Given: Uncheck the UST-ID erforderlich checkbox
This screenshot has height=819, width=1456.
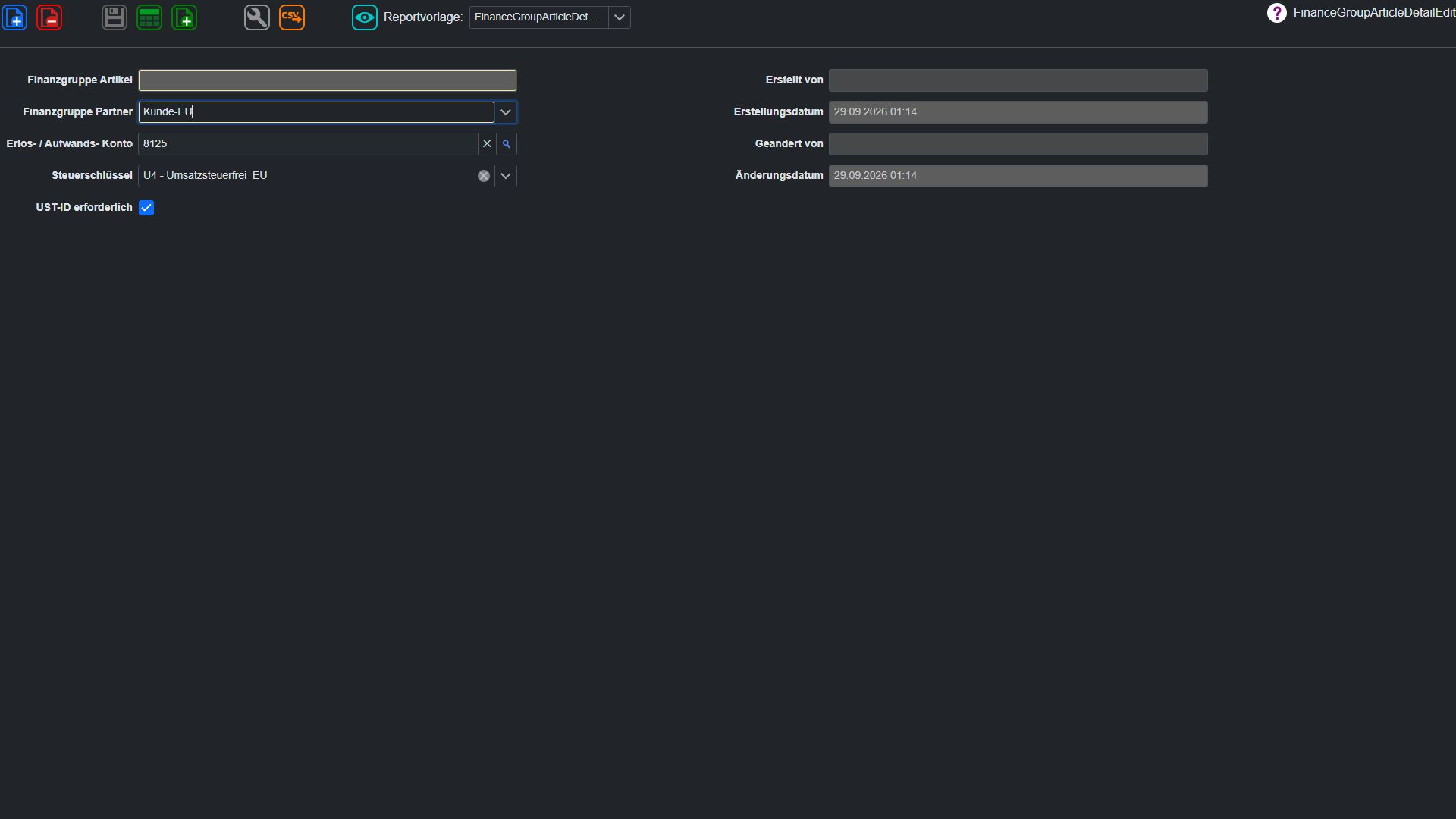Looking at the screenshot, I should (146, 208).
